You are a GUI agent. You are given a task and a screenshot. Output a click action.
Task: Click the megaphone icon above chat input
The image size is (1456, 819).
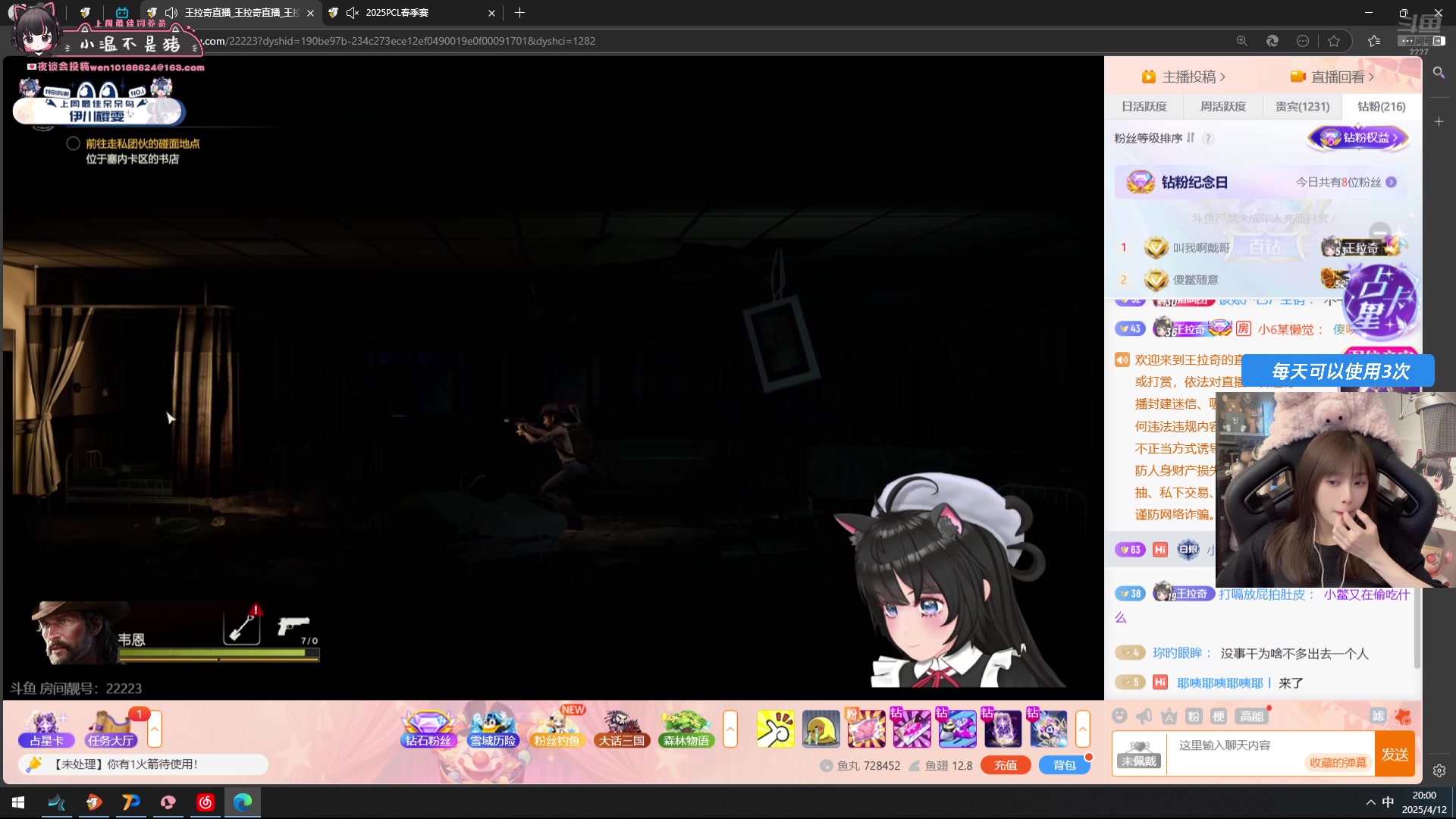[1144, 716]
